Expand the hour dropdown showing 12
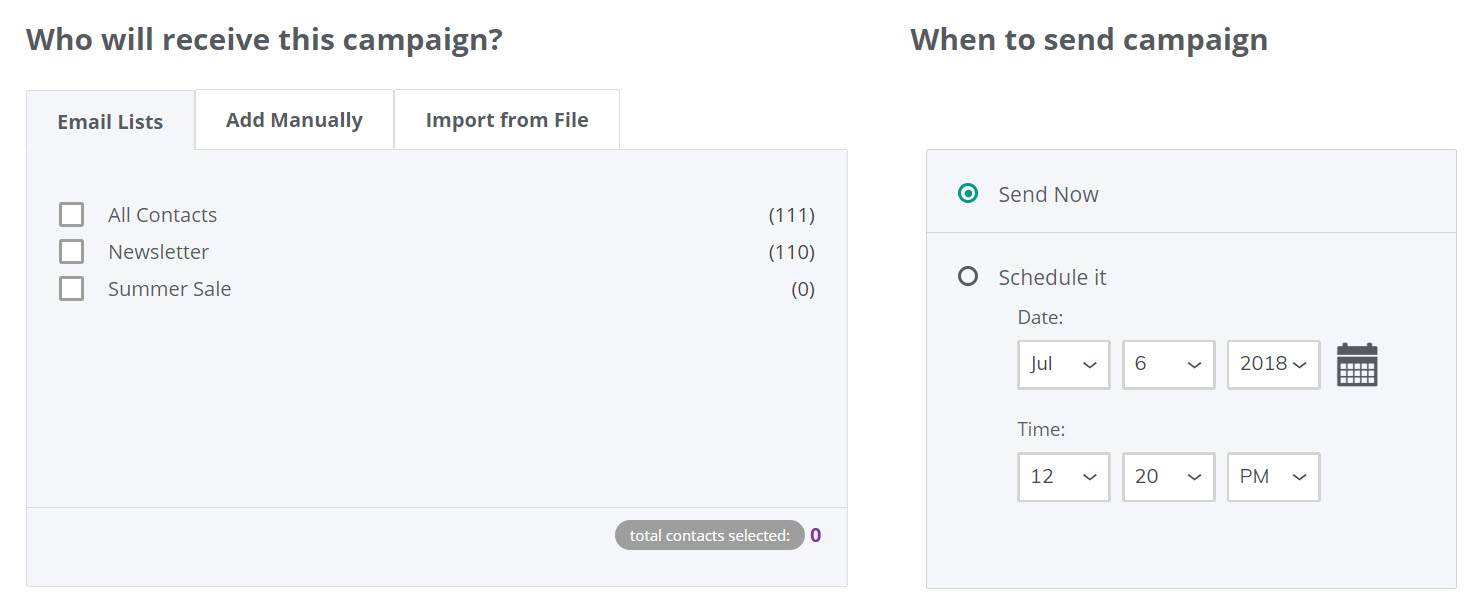Screen dimensions: 1483x613 coord(1064,477)
